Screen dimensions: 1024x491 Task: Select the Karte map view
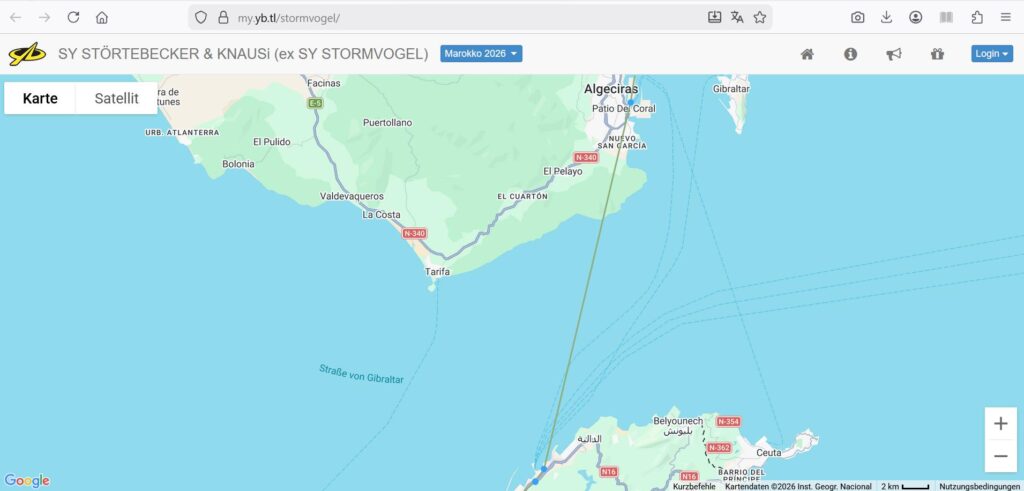[x=40, y=98]
